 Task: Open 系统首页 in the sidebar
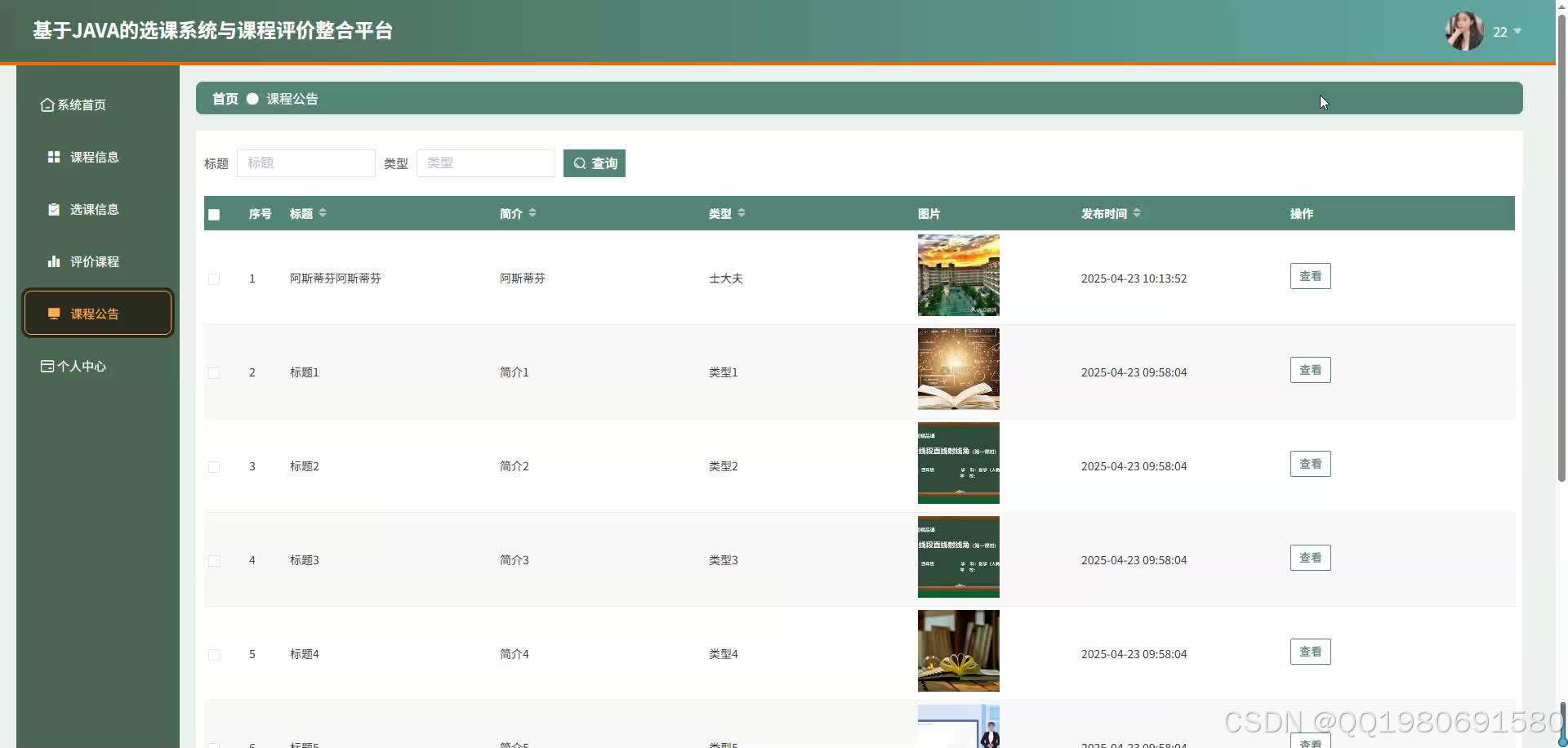[x=98, y=105]
